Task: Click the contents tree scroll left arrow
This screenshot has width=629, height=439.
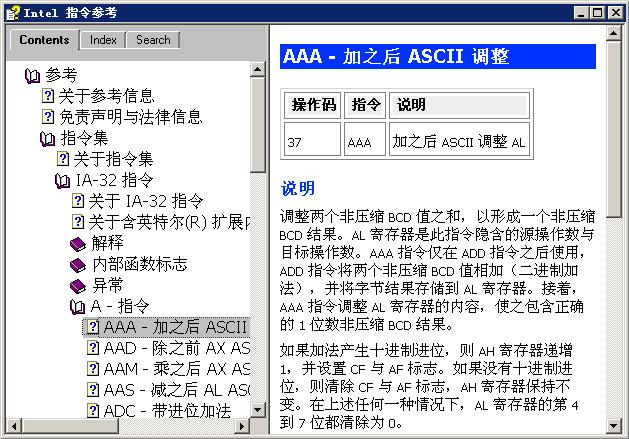Action: pyautogui.click(x=14, y=426)
